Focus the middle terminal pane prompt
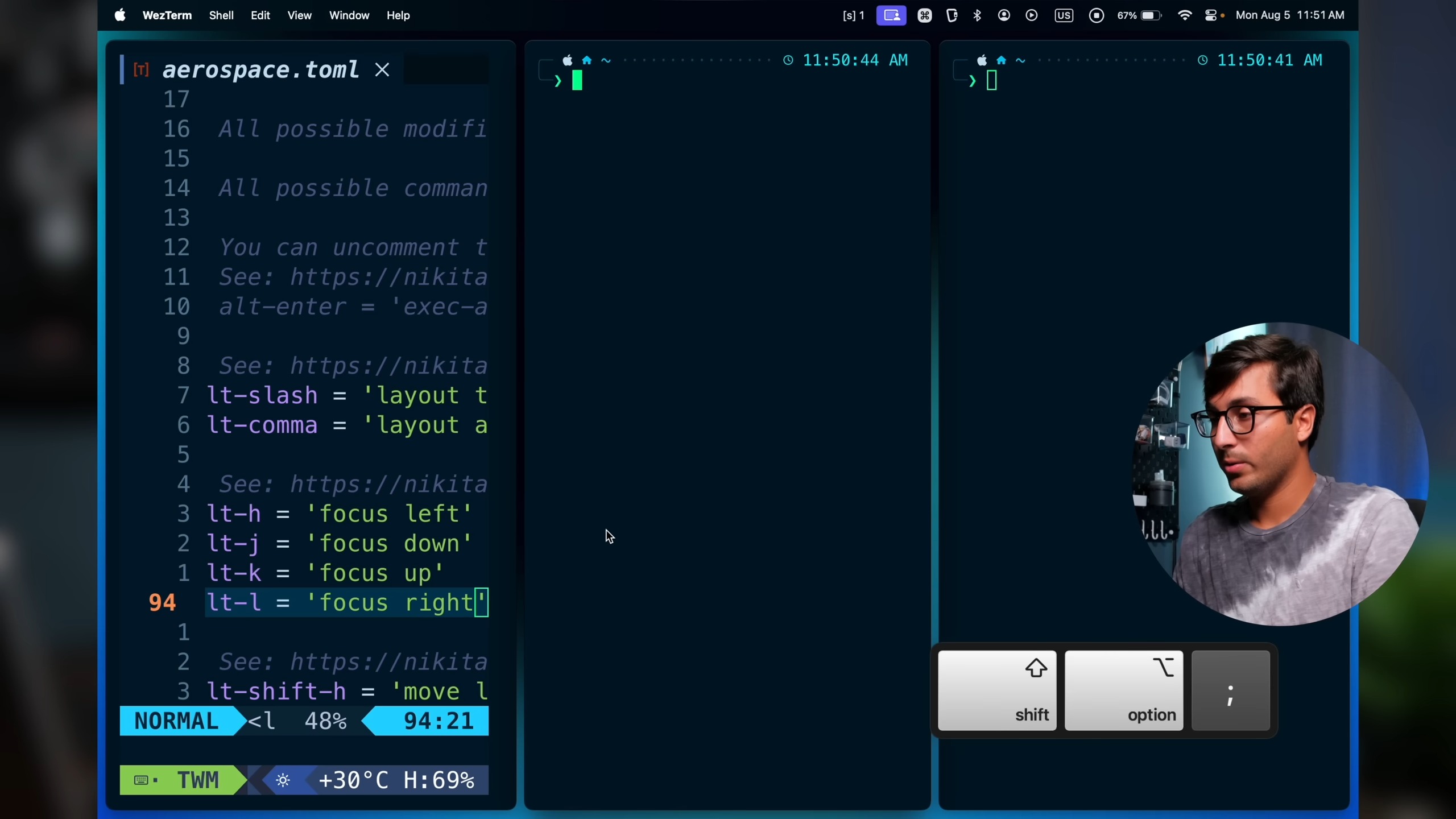This screenshot has width=1456, height=819. pyautogui.click(x=577, y=81)
